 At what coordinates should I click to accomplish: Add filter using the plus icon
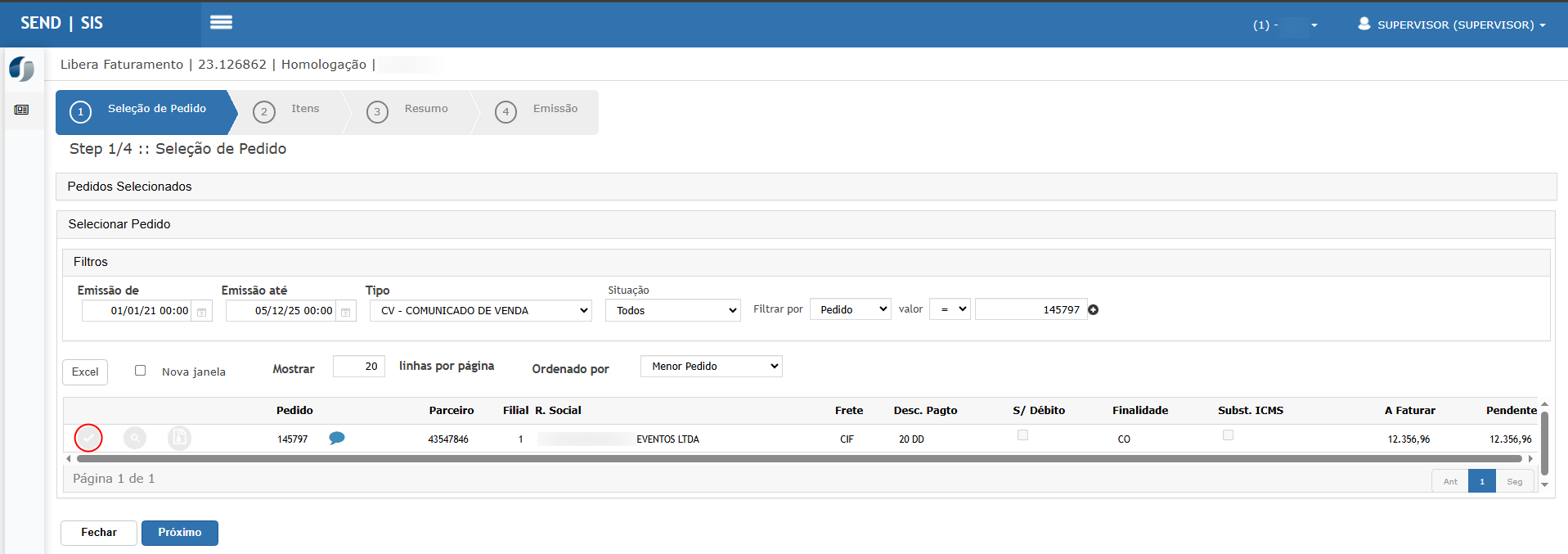1094,310
